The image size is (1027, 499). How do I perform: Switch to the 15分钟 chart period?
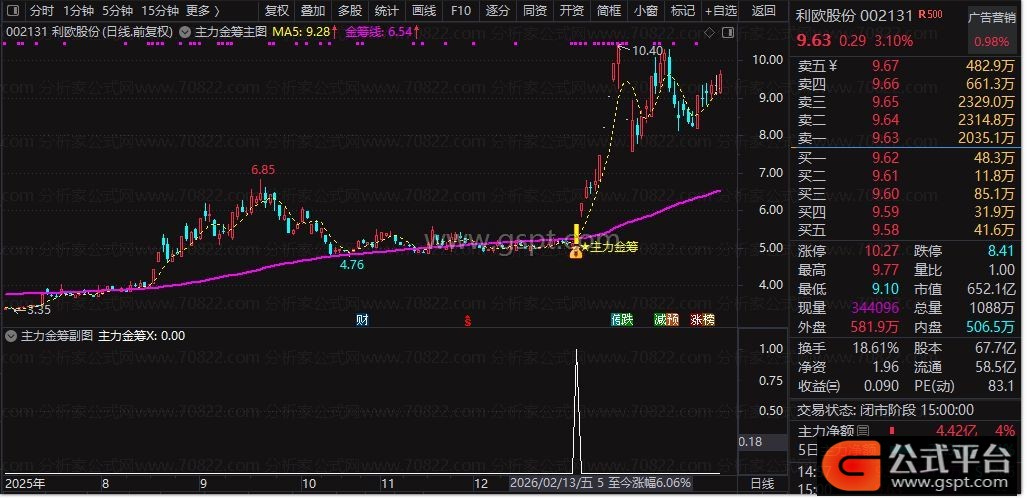(x=160, y=11)
